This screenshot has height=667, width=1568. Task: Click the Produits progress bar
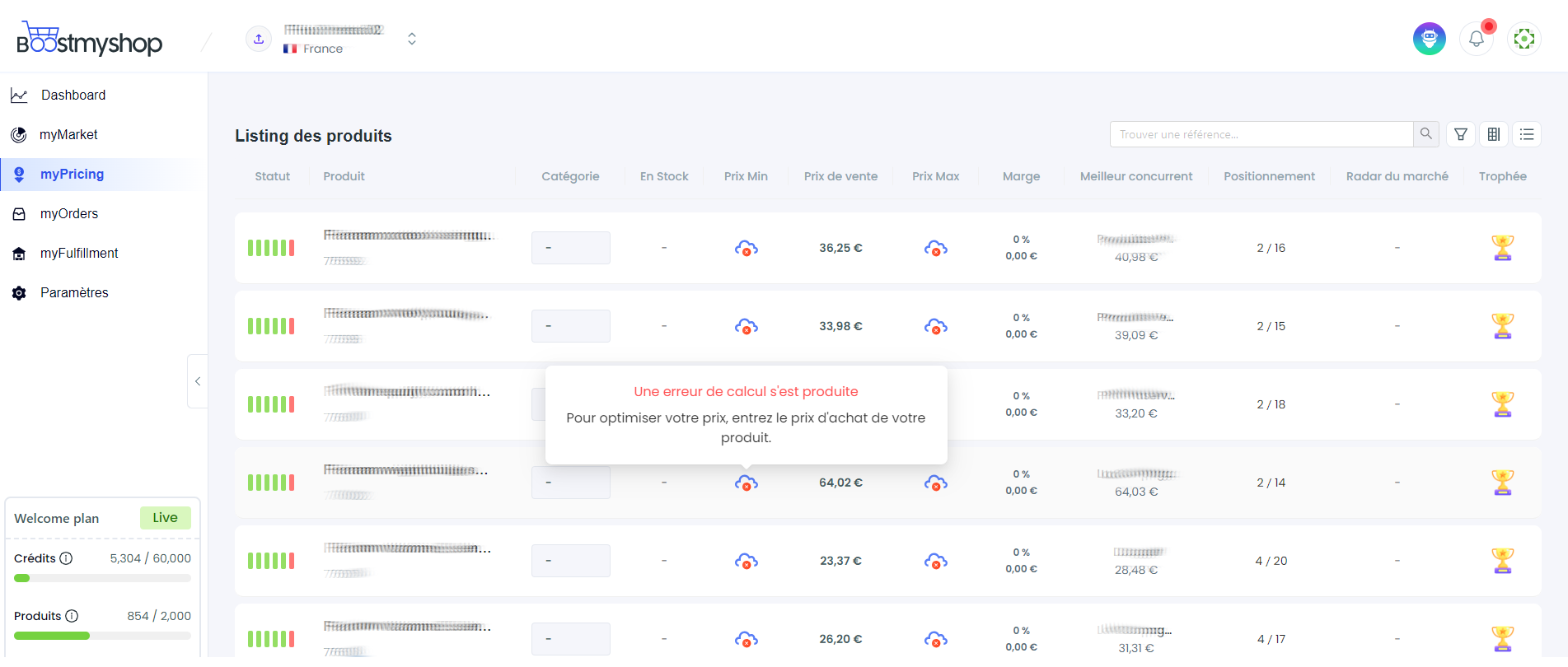pos(102,636)
